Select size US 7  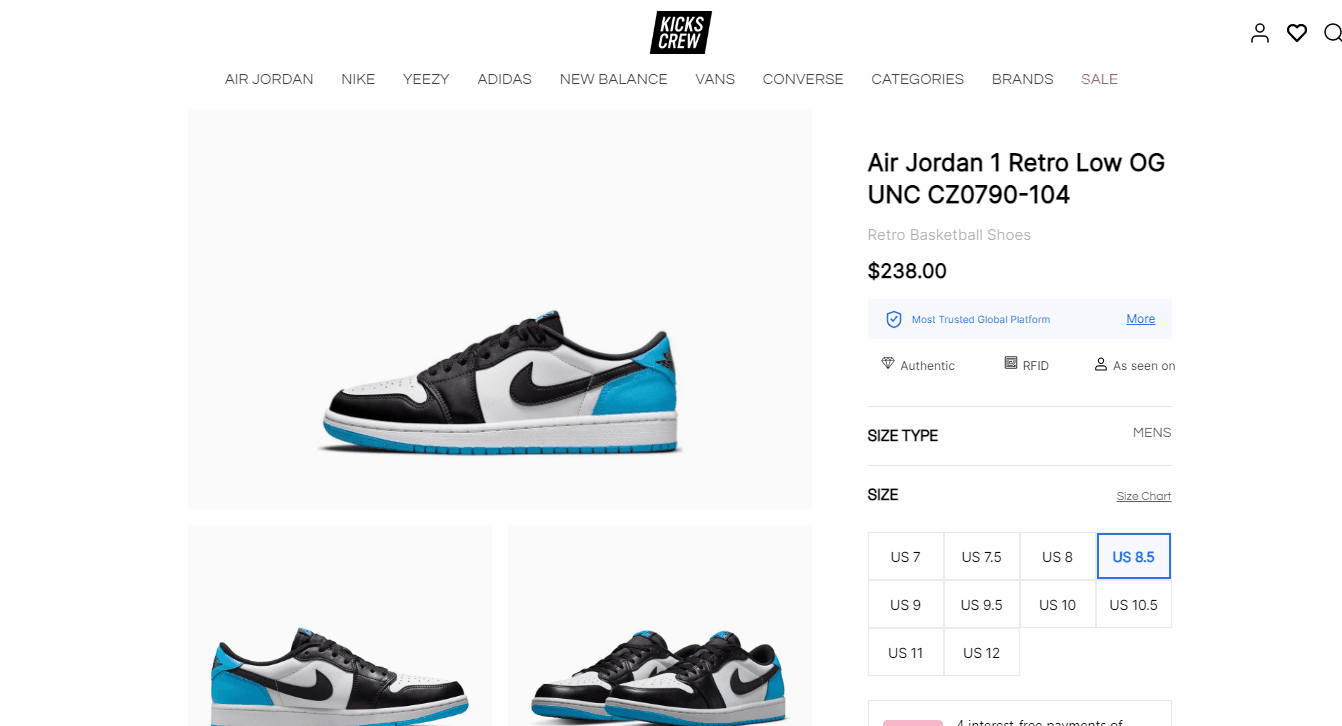[906, 557]
